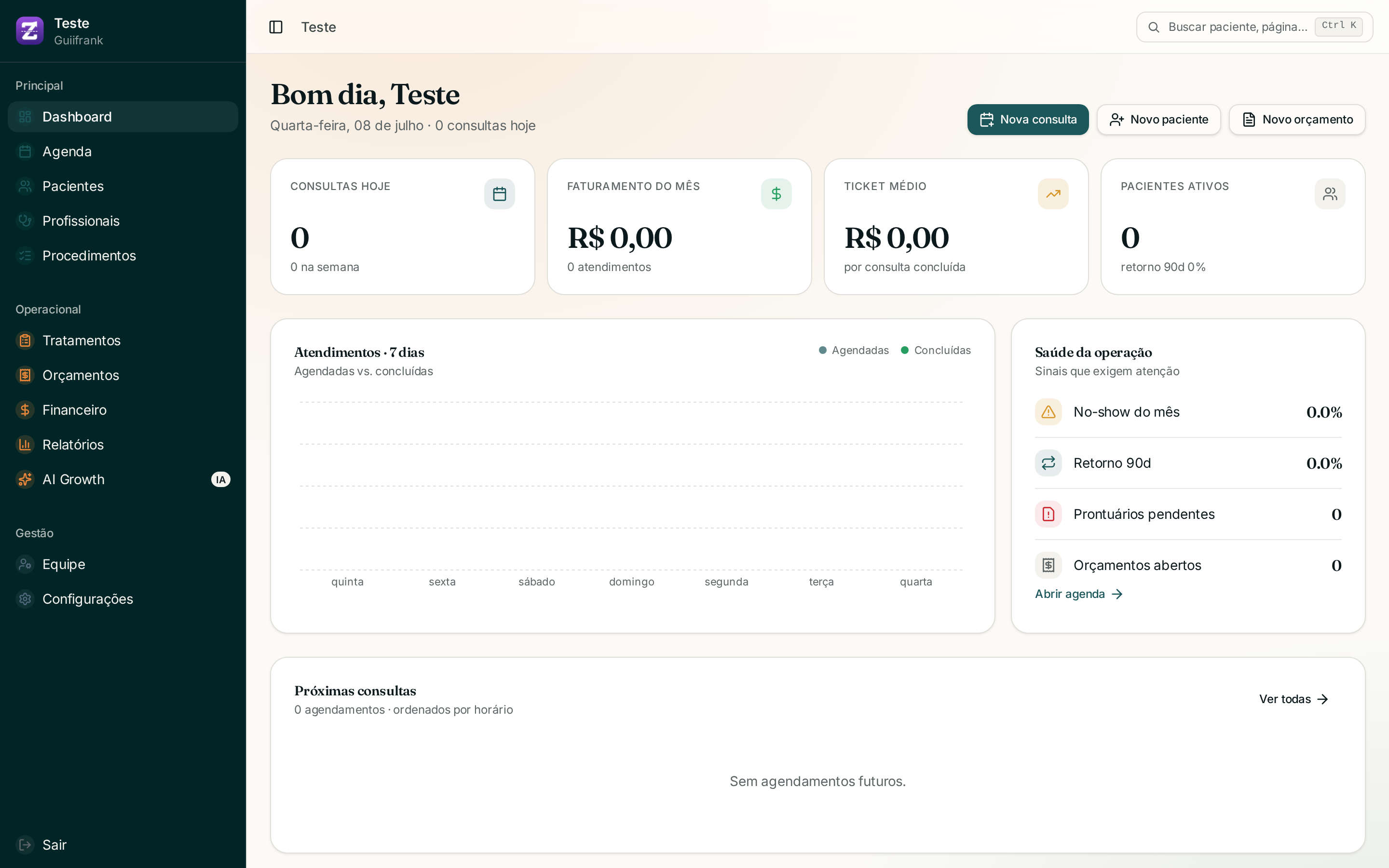Click the Dashboard grid icon
This screenshot has width=1389, height=868.
point(25,117)
